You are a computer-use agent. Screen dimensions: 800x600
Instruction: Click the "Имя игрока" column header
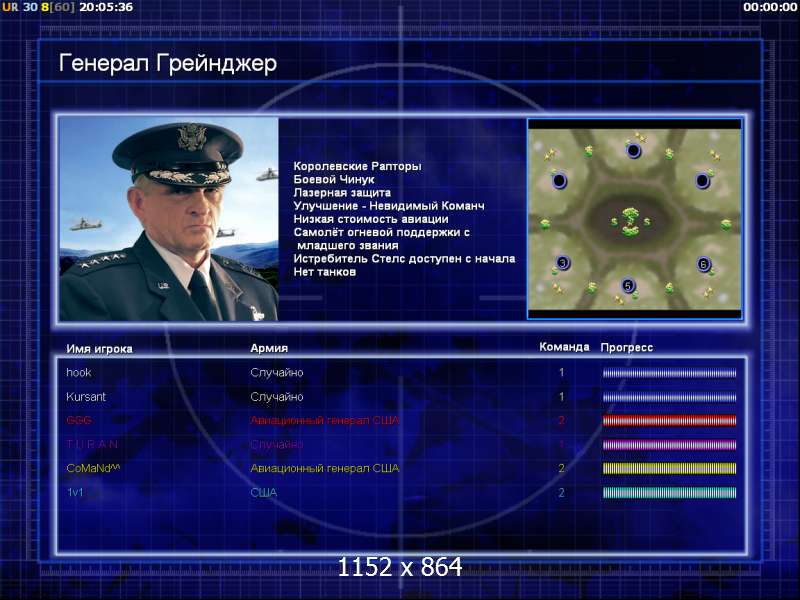[x=99, y=349]
